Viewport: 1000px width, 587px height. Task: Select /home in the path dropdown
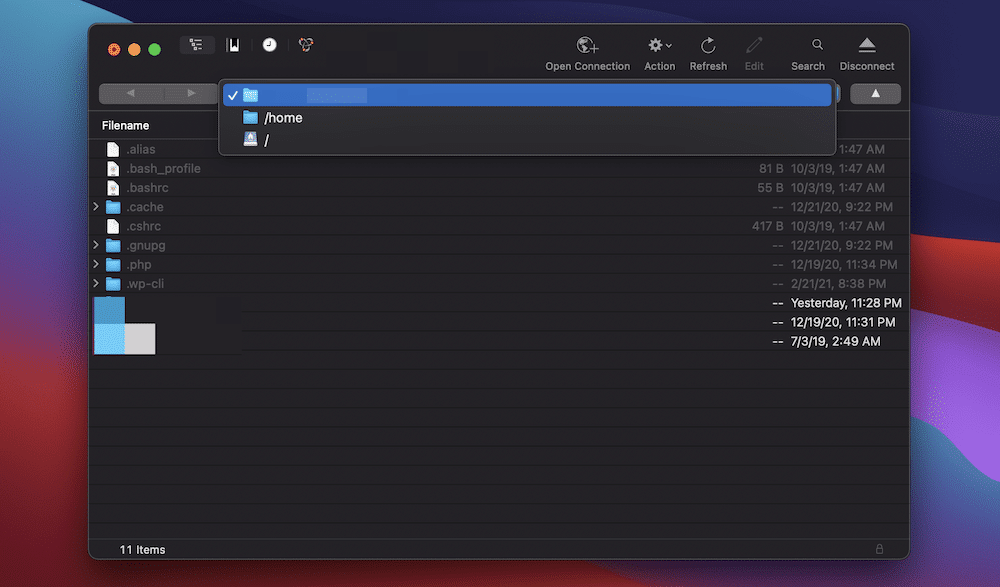[284, 117]
